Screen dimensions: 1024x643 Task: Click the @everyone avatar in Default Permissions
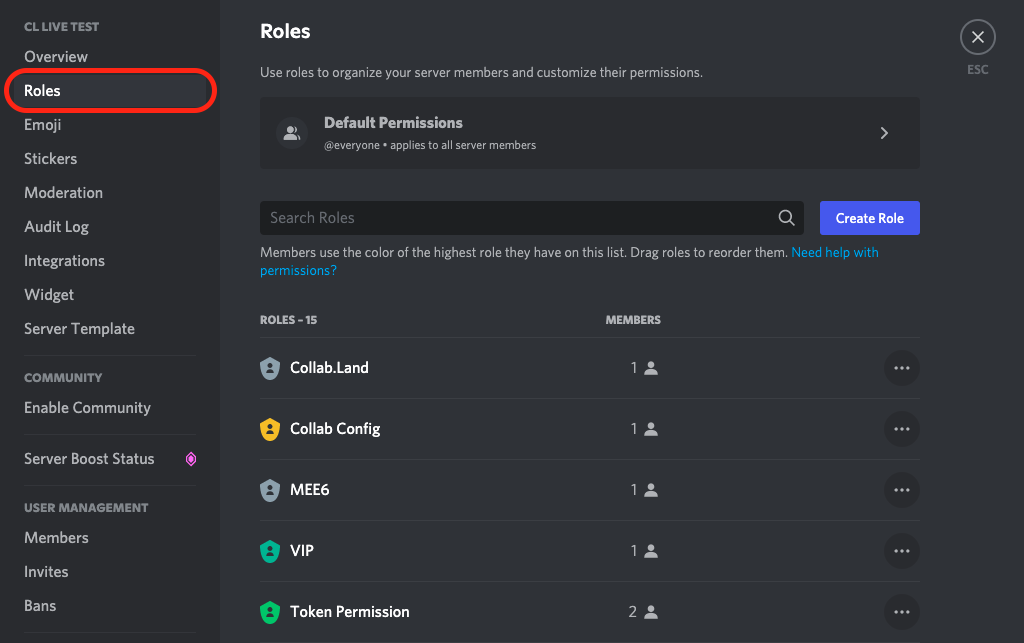(x=291, y=132)
